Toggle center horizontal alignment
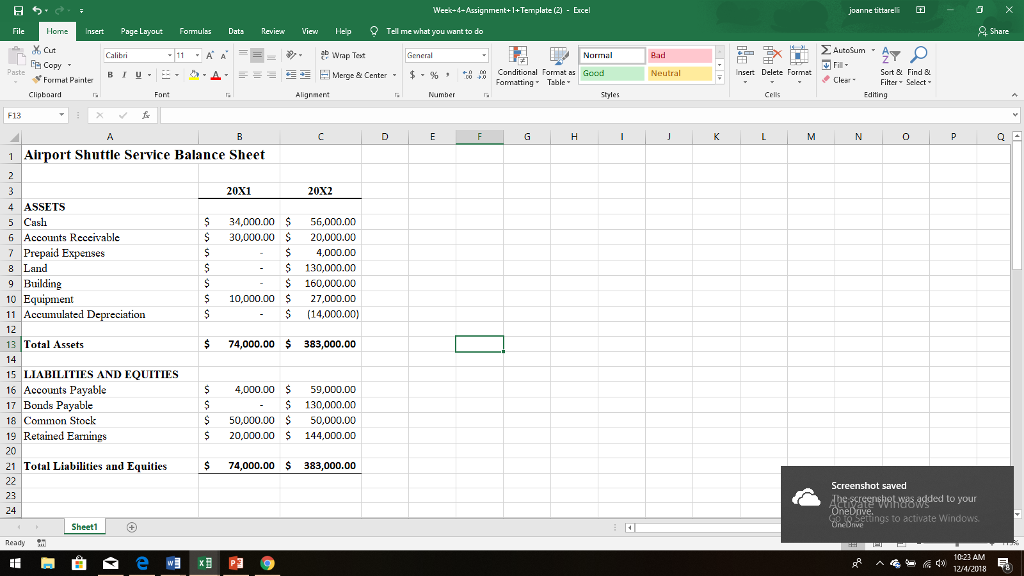1024x576 pixels. [x=257, y=75]
